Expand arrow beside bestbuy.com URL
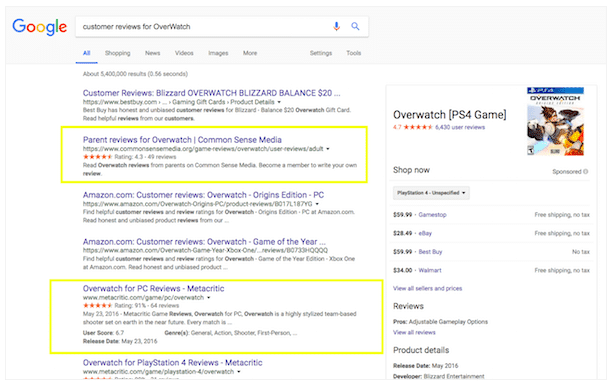 279,102
